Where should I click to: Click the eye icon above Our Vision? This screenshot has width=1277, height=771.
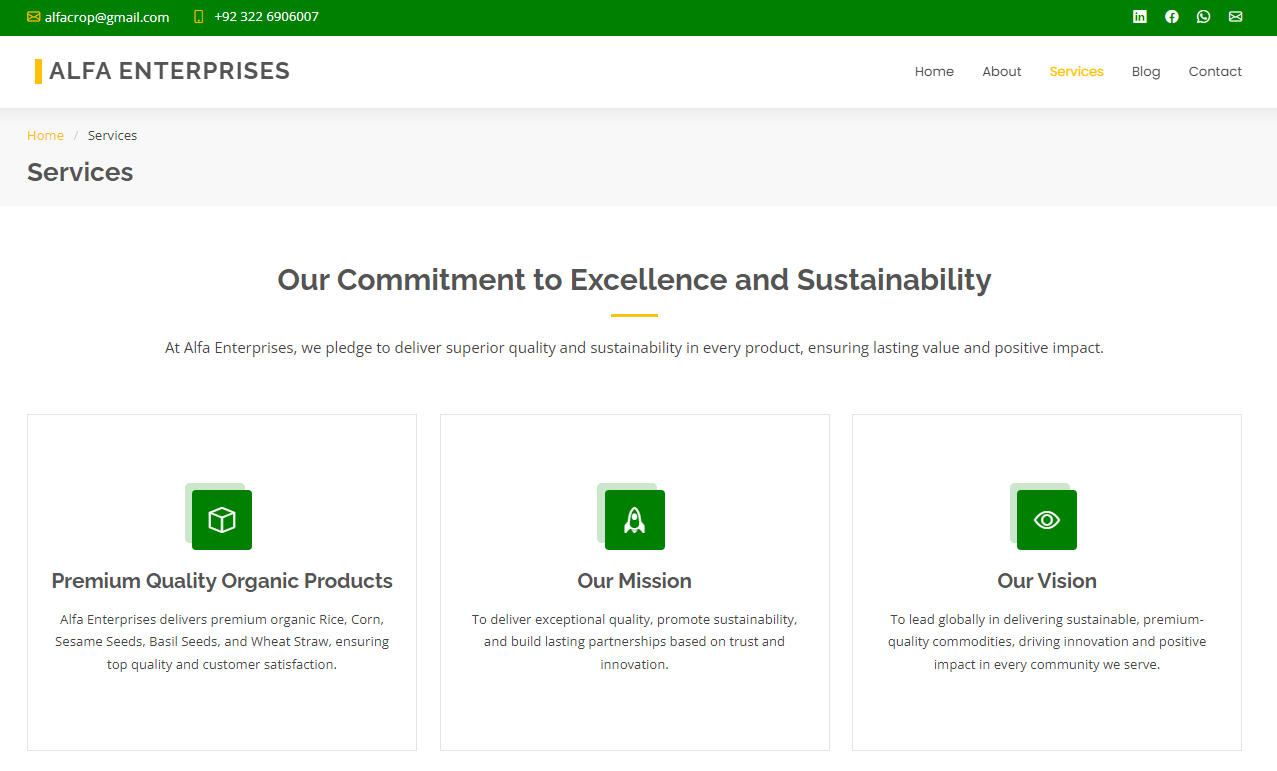[1046, 520]
